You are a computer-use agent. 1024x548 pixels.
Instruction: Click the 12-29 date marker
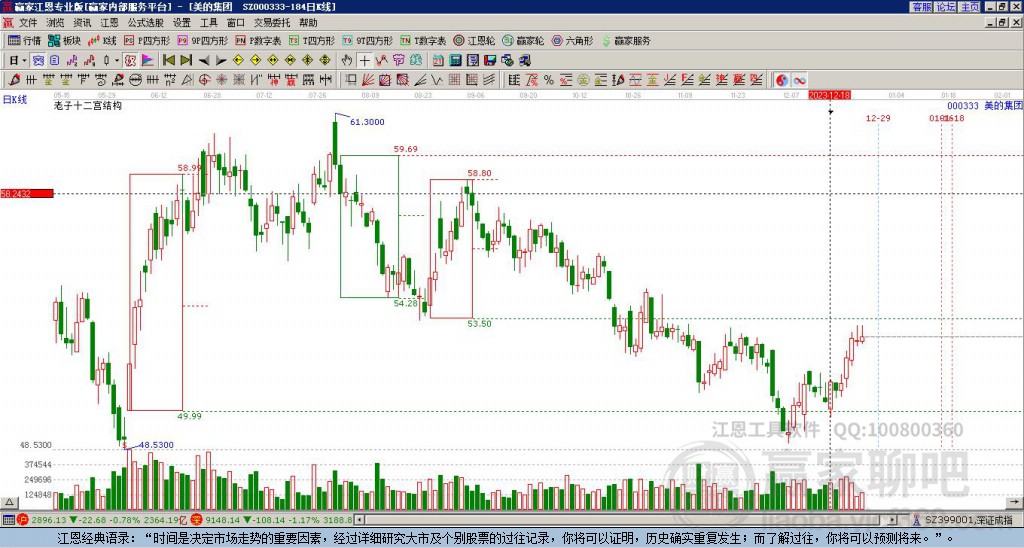(878, 118)
